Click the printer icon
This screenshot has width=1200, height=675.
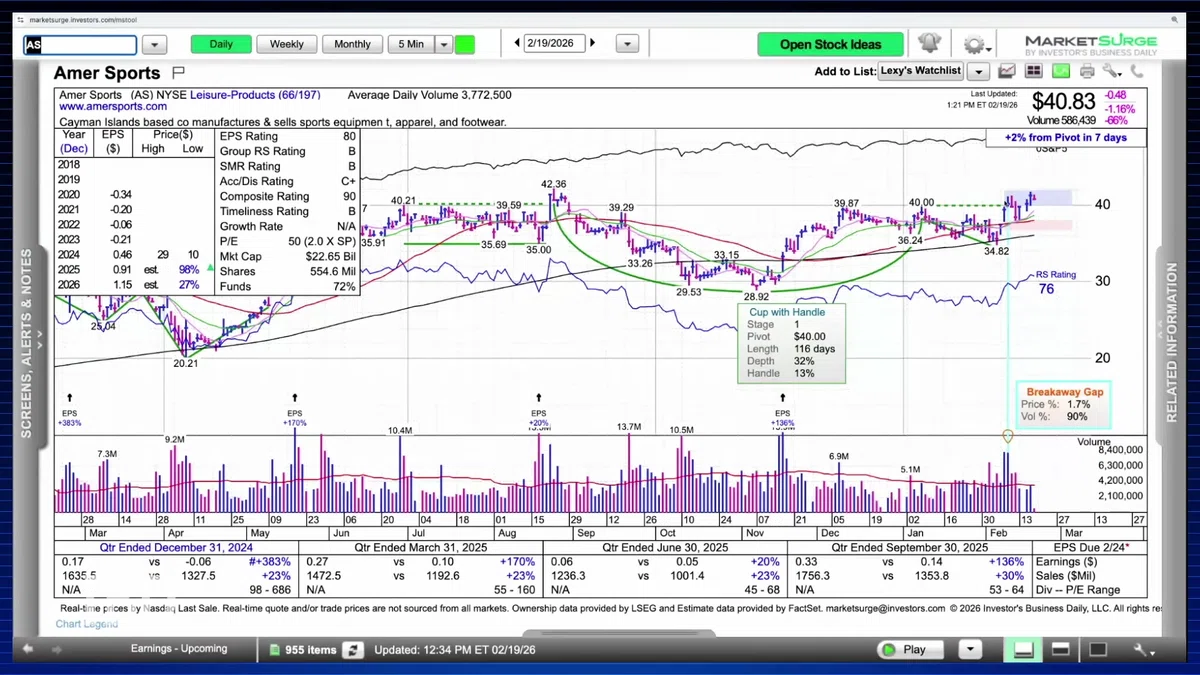1087,72
